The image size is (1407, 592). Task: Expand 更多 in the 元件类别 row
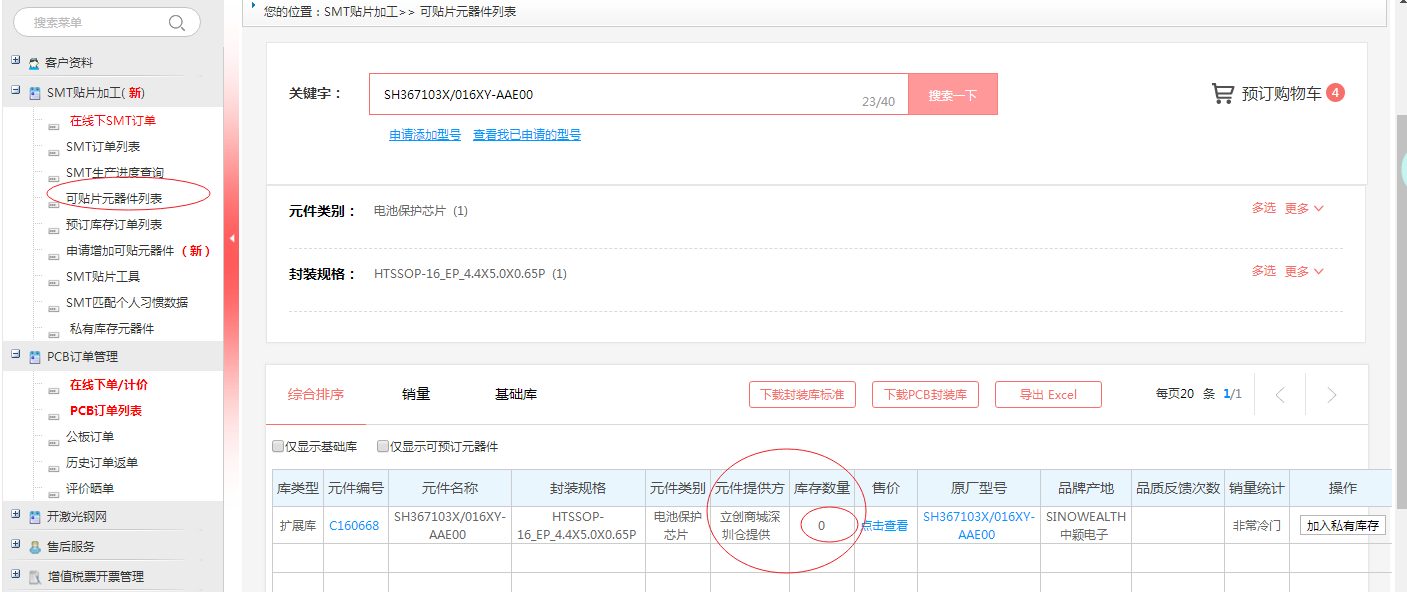(1304, 209)
